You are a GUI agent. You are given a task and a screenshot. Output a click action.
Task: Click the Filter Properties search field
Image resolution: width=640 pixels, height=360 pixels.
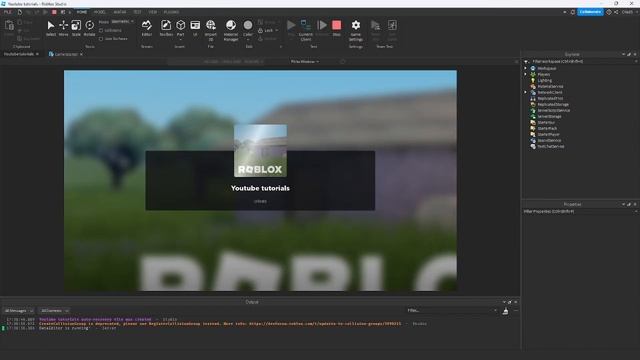pos(580,211)
